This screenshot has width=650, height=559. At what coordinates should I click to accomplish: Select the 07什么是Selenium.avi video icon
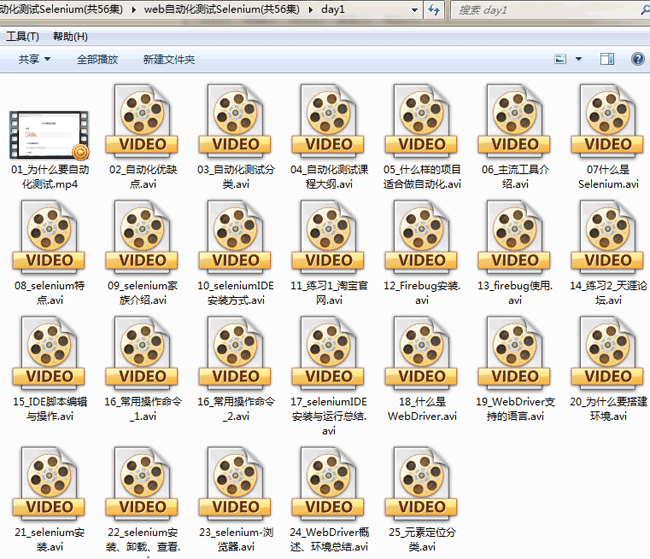608,122
